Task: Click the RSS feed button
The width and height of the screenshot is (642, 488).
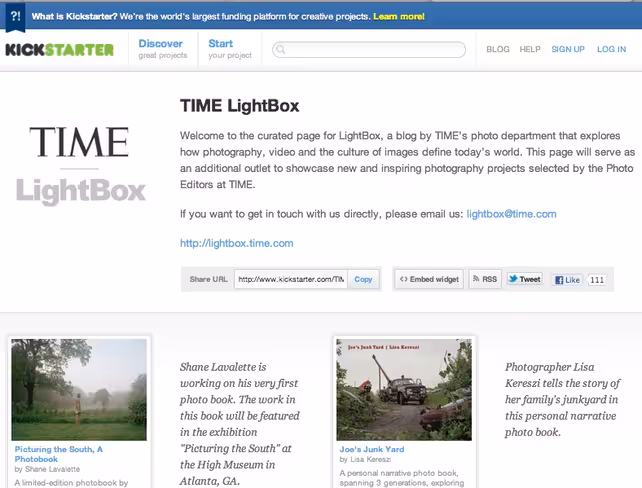Action: pyautogui.click(x=485, y=279)
